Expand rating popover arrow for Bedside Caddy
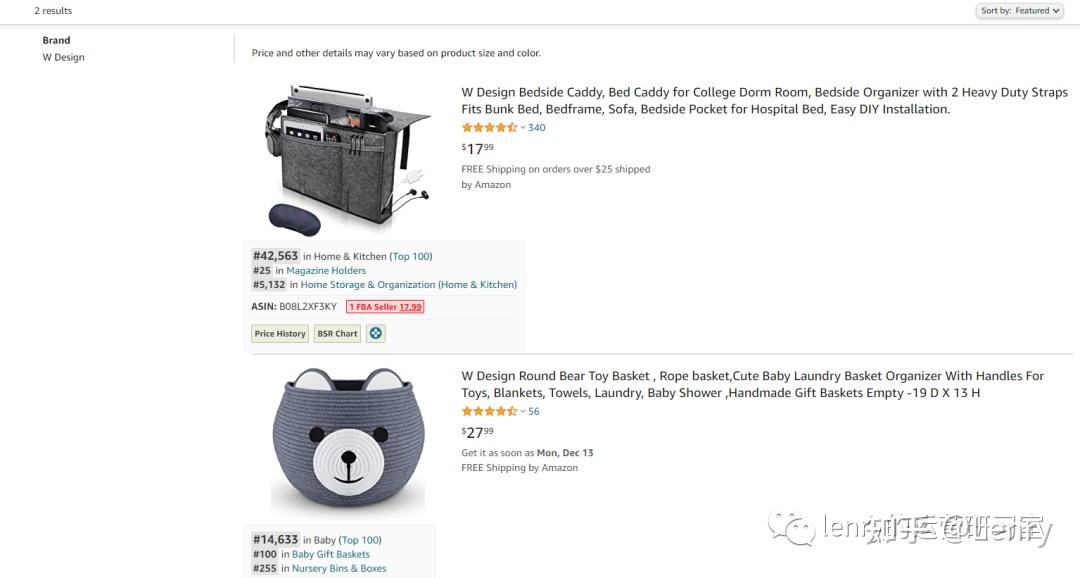This screenshot has width=1080, height=578. [523, 128]
